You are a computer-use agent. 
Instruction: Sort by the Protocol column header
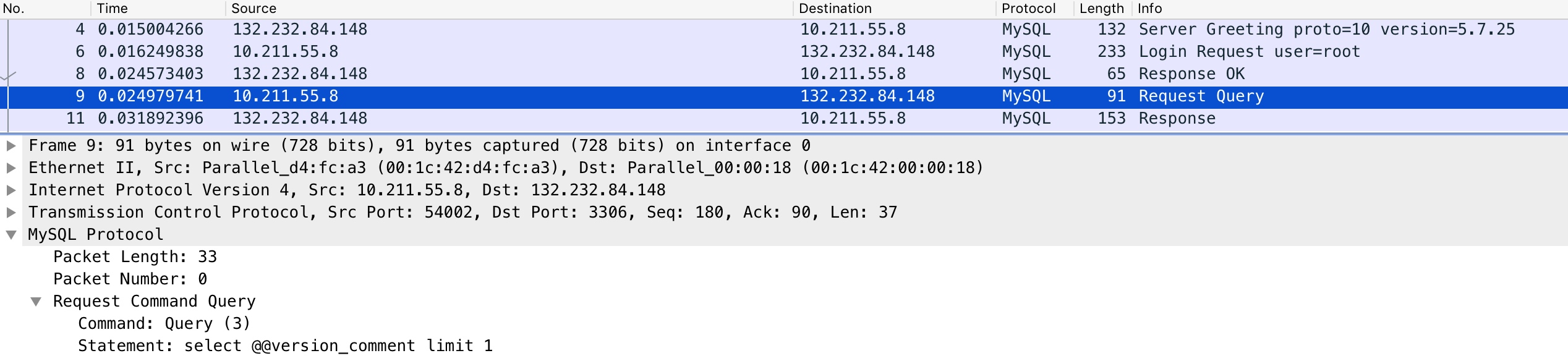[1035, 9]
